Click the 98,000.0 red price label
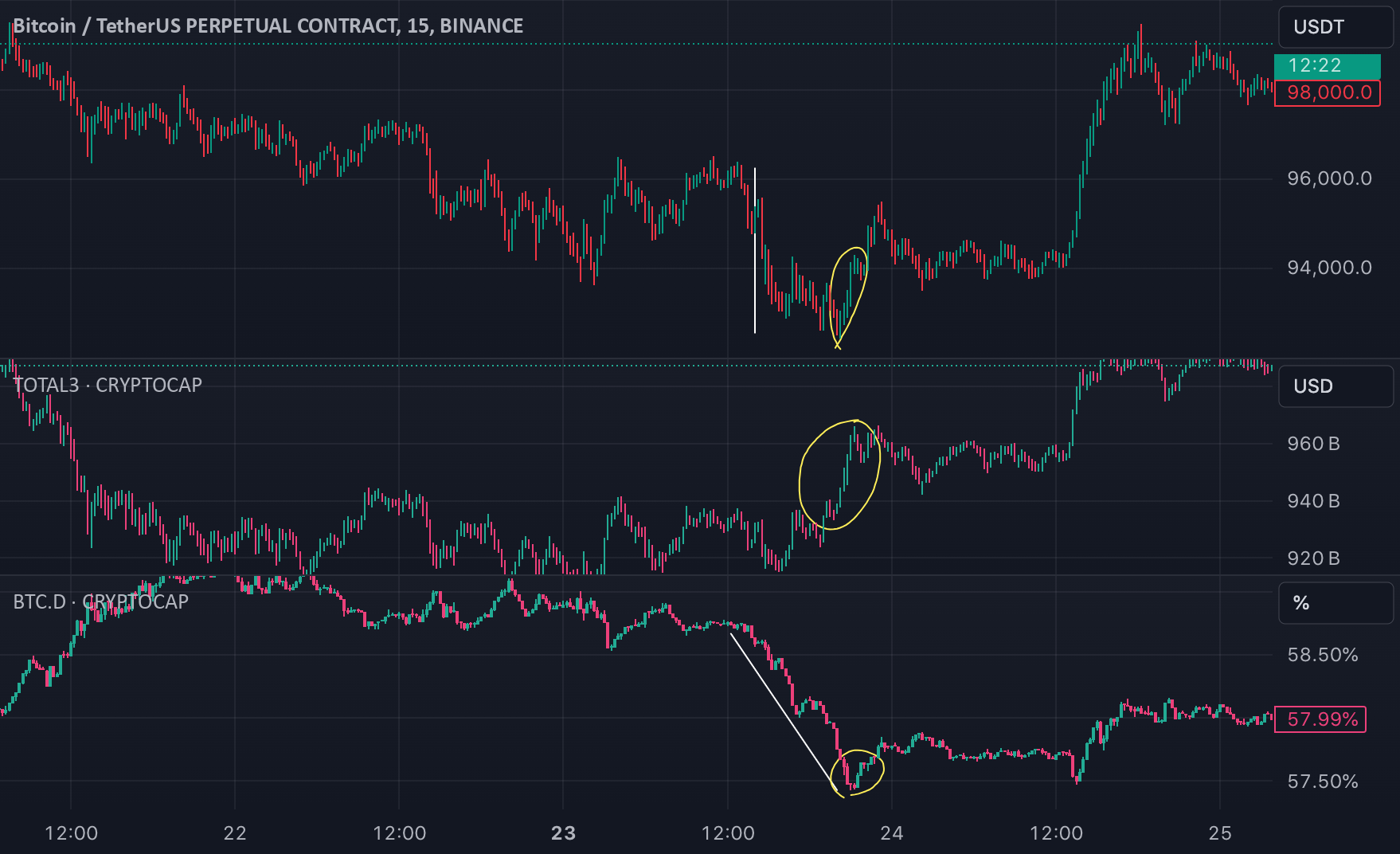The height and width of the screenshot is (854, 1400). 1328,92
